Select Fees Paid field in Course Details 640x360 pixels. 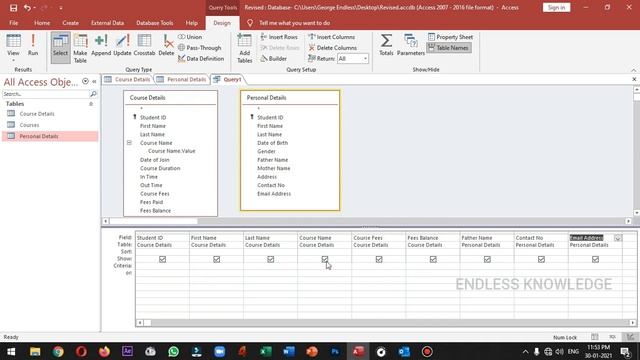coord(151,202)
